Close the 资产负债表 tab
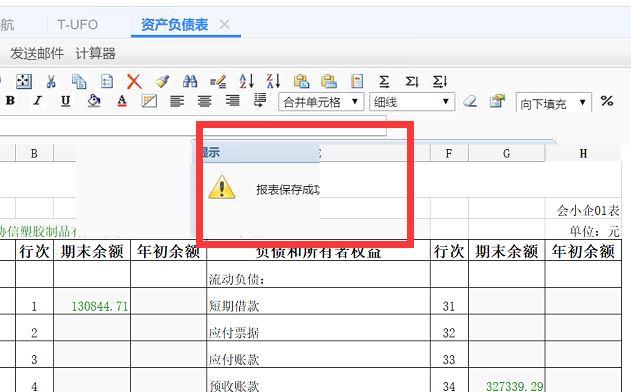This screenshot has width=631, height=392. [224, 25]
